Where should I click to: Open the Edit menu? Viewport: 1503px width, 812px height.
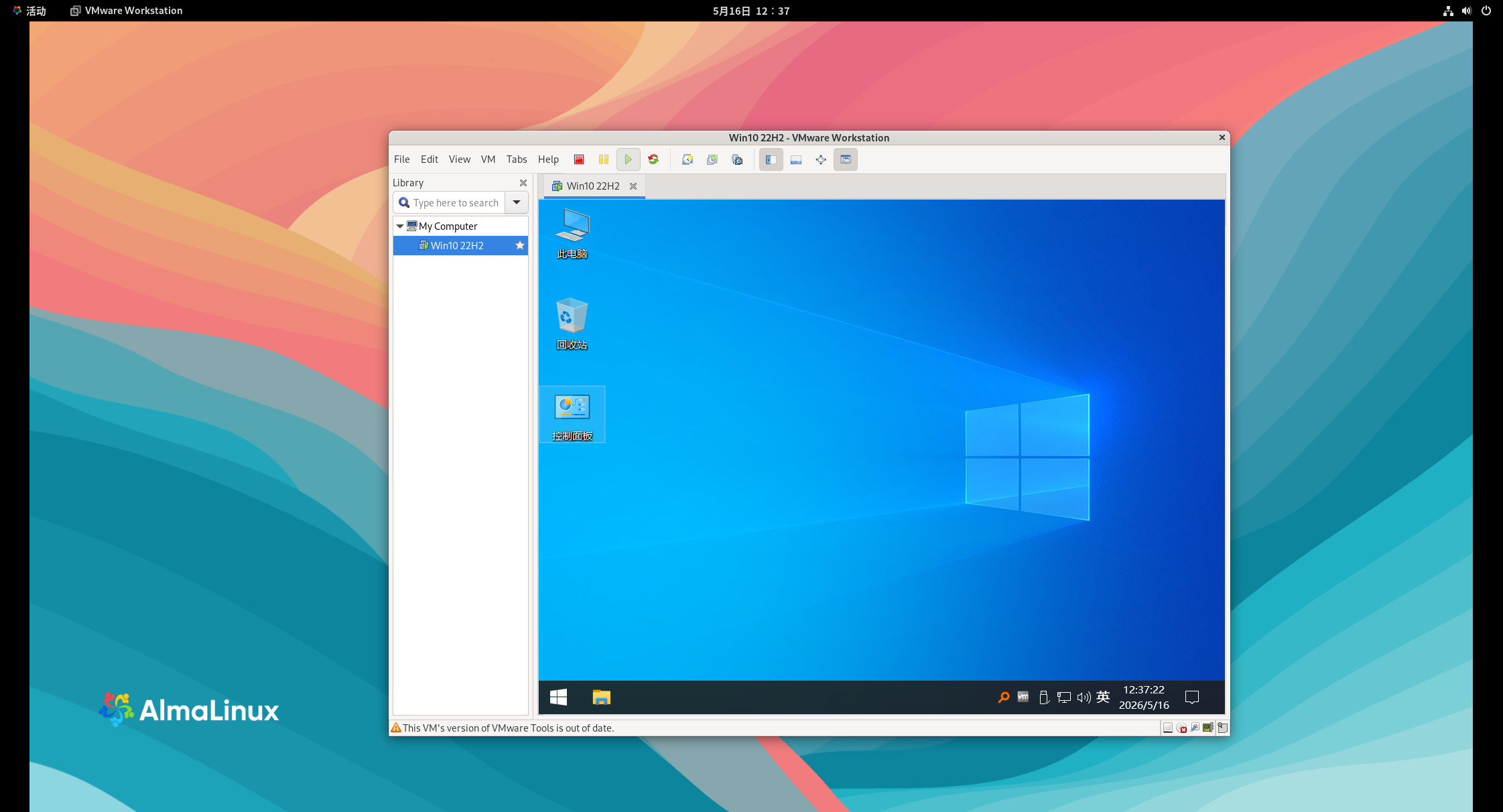coord(430,159)
